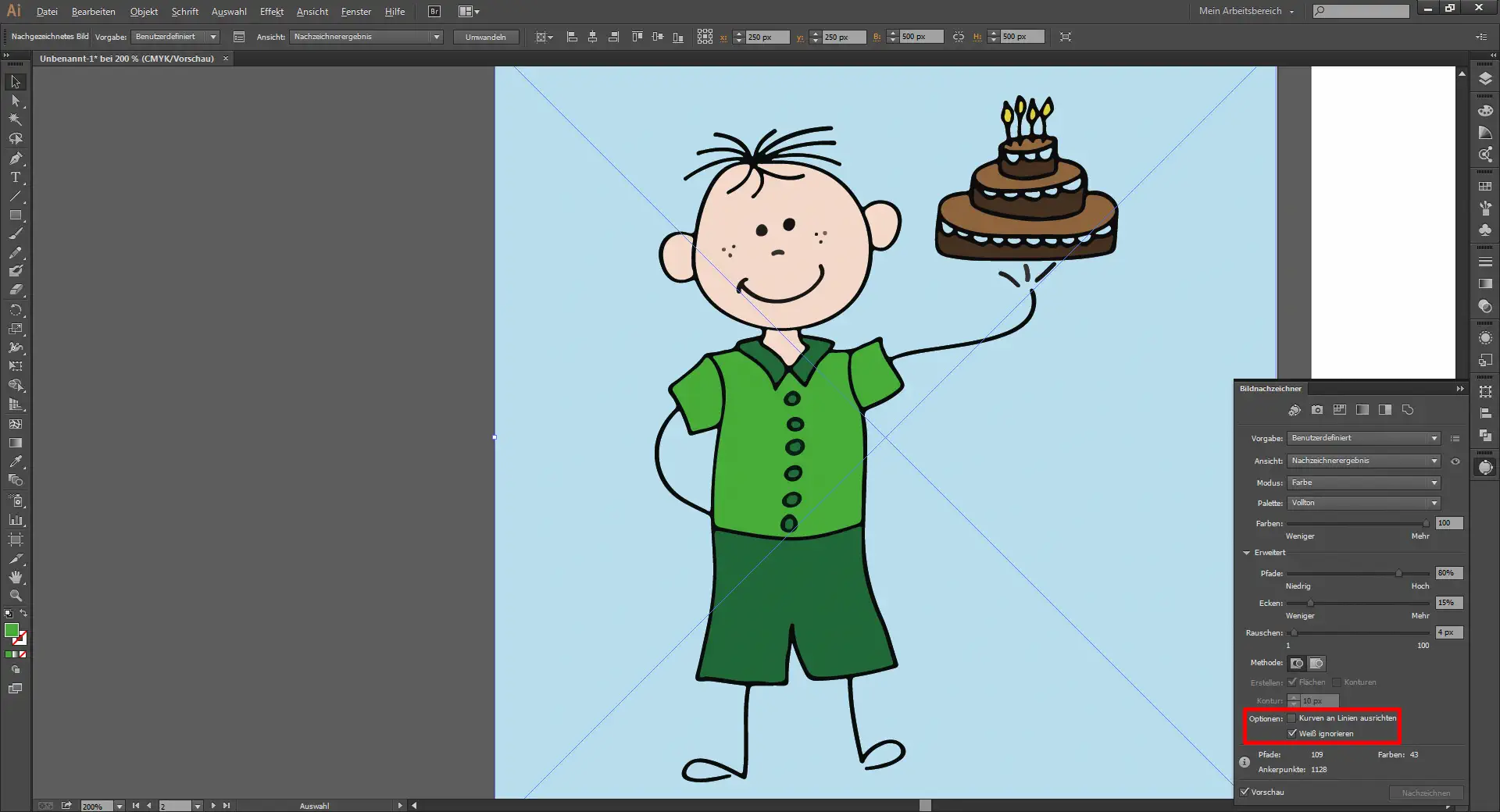
Task: Open the Palette dropdown showing Vollton
Action: (1362, 504)
